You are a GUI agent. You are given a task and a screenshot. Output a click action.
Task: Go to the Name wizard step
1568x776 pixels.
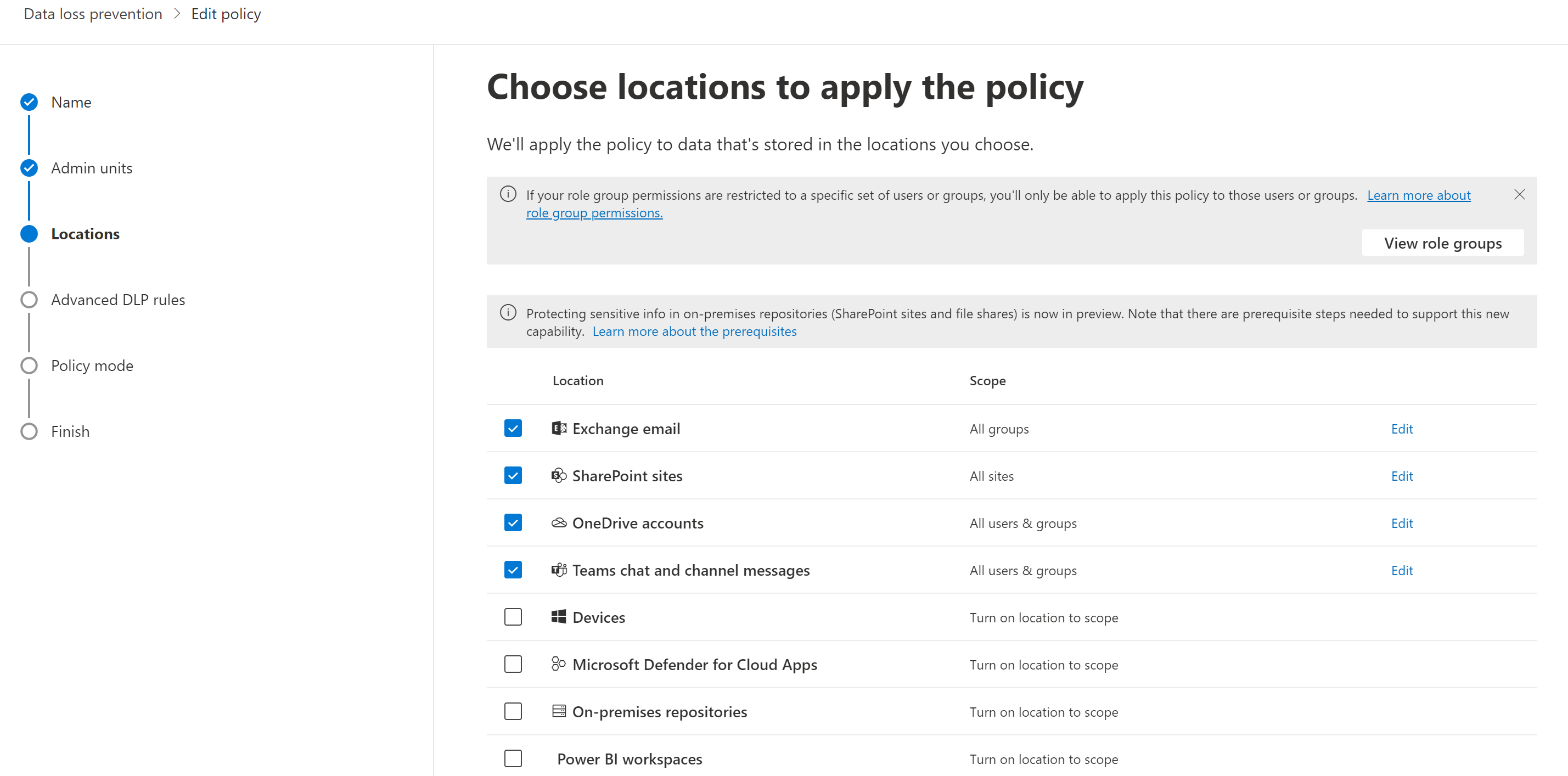(71, 102)
